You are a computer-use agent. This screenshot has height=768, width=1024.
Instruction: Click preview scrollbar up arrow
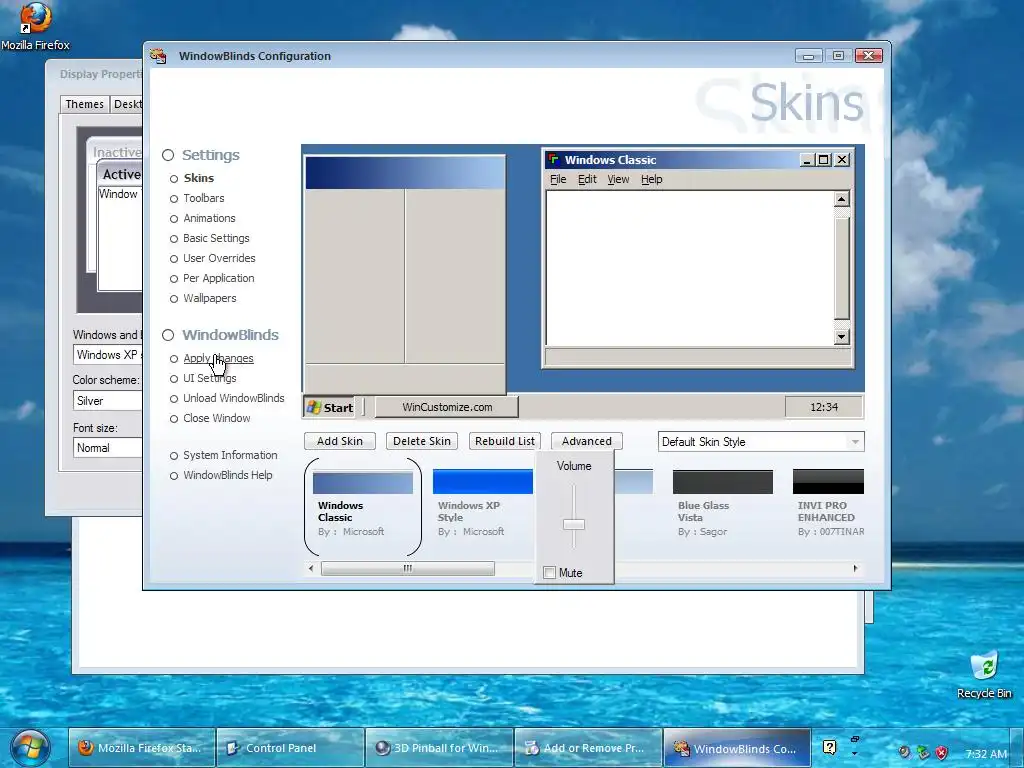click(841, 199)
